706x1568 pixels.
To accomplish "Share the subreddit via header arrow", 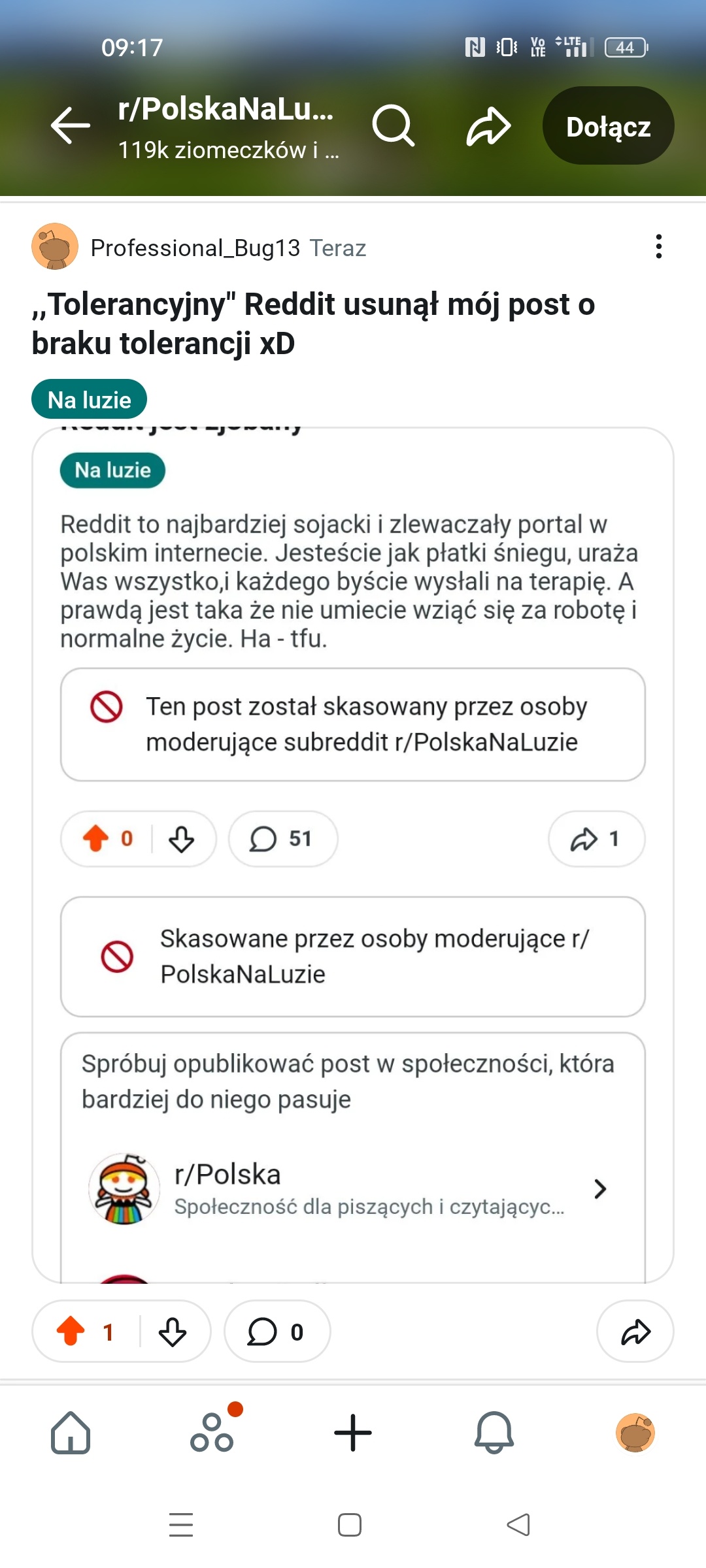I will pos(488,125).
